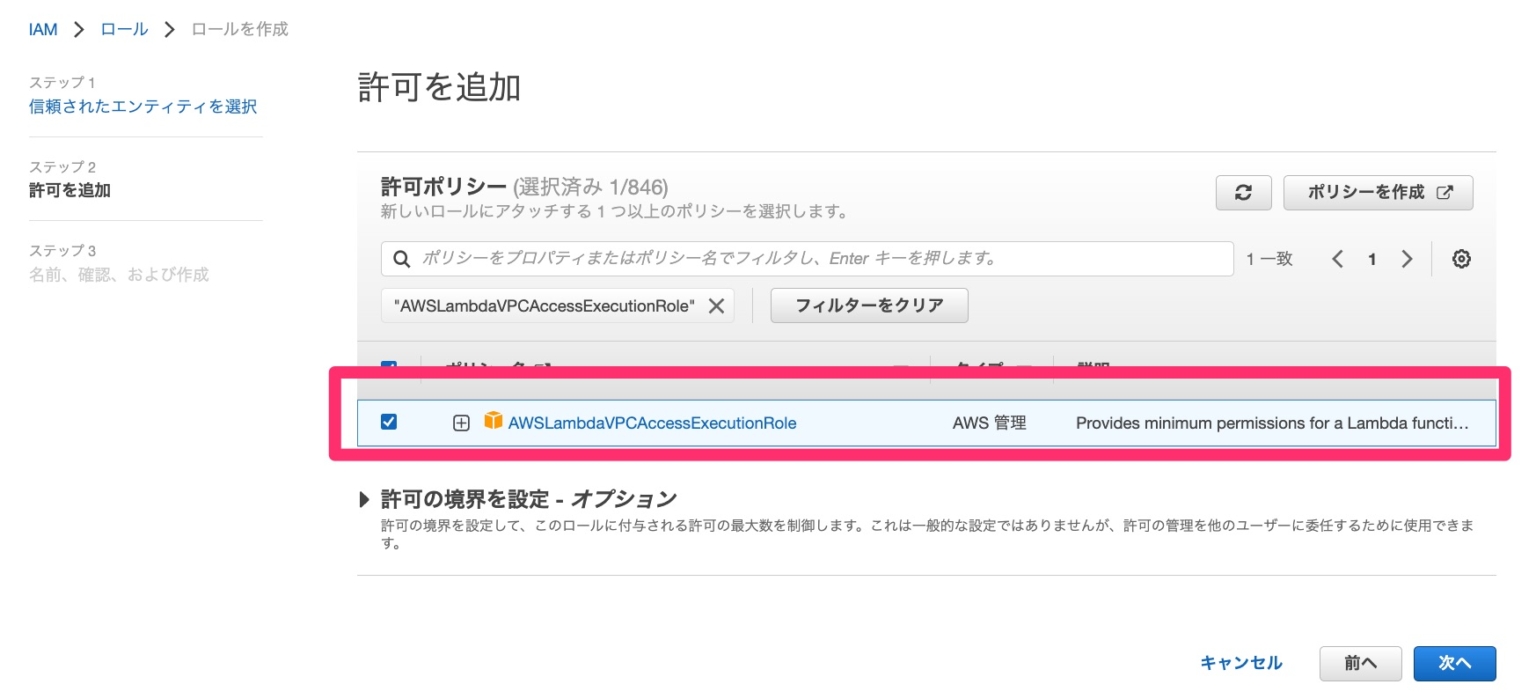Click the 前へ button
This screenshot has height=699, width=1536.
point(1360,663)
